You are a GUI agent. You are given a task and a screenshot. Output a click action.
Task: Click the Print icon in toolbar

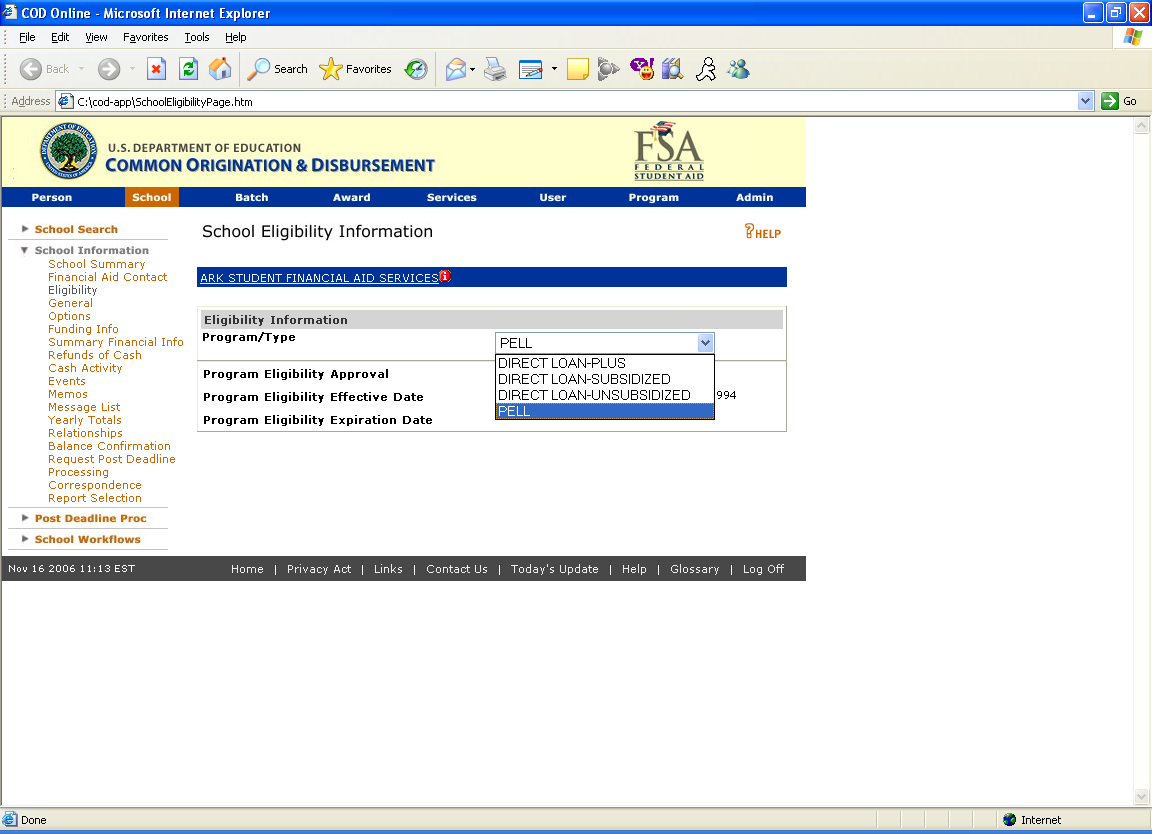coord(495,69)
